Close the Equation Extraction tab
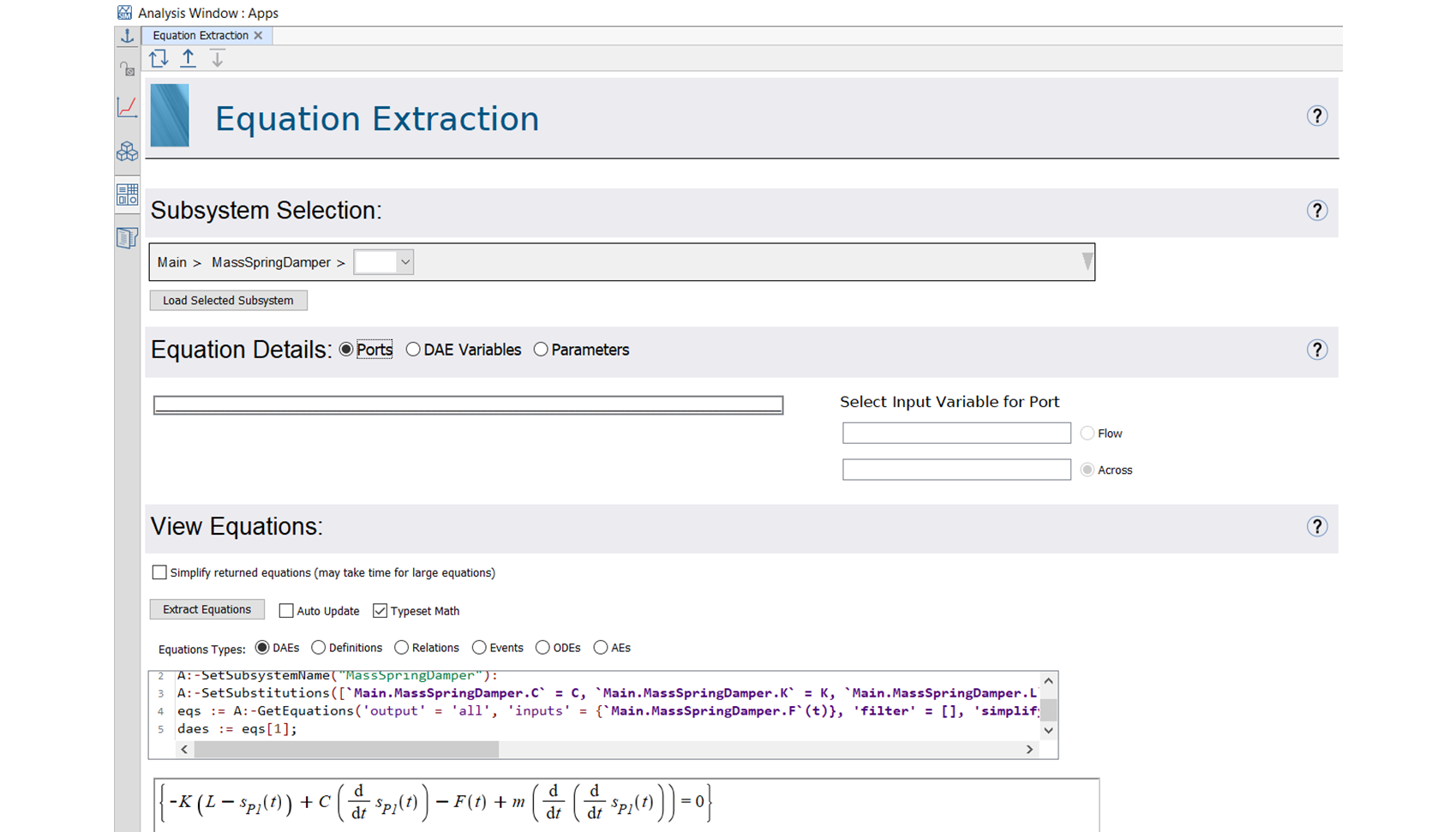The image size is (1456, 832). coord(258,35)
